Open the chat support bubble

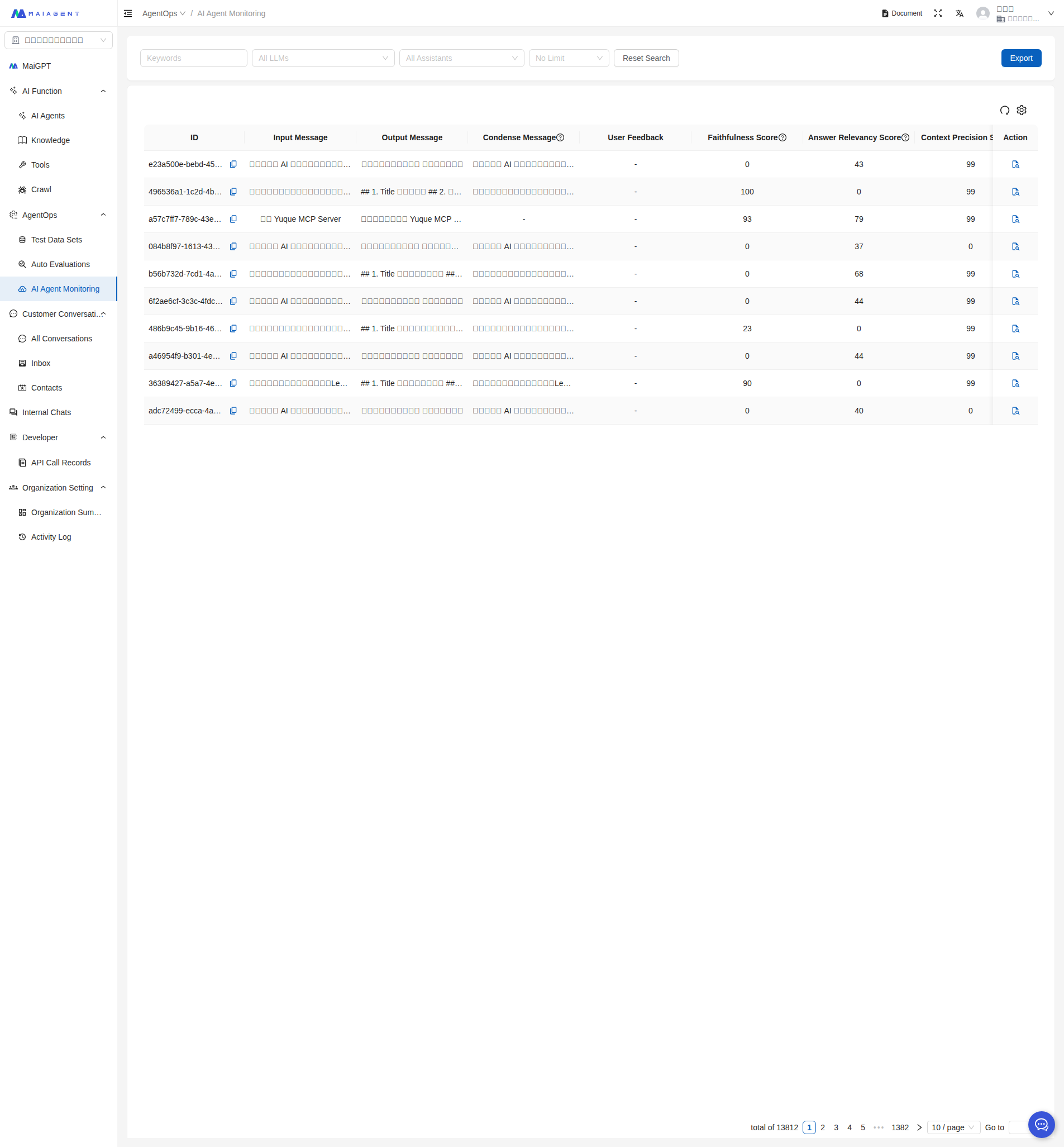coord(1041,1124)
